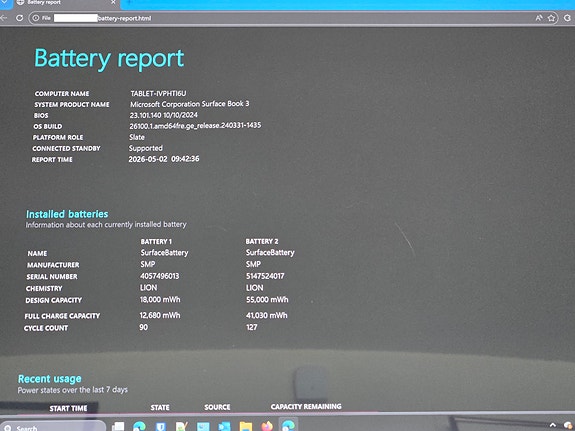Select the active Edge window in taskbar

[289, 425]
